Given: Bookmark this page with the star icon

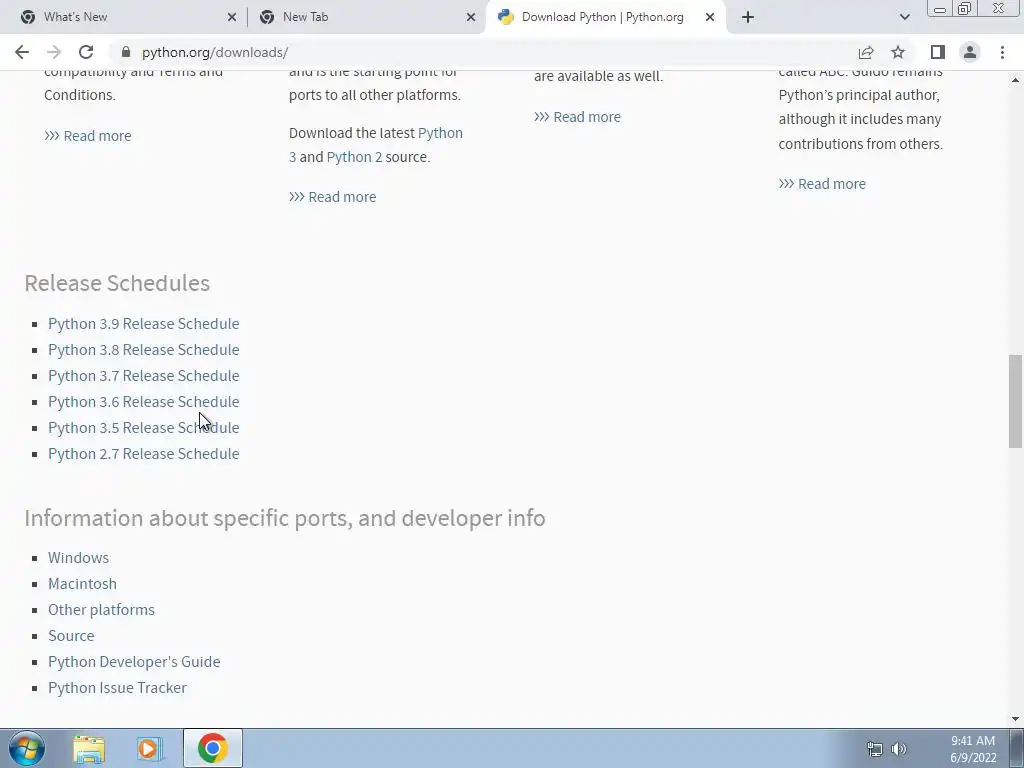Looking at the screenshot, I should [898, 52].
